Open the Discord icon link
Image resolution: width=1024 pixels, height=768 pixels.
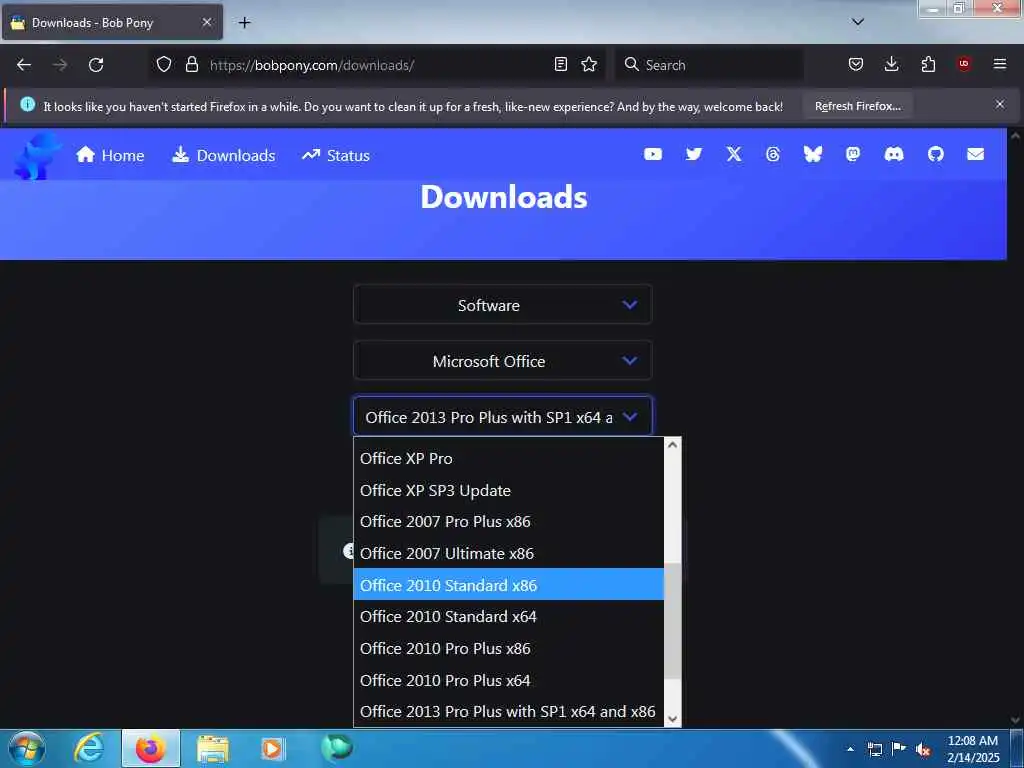click(893, 154)
